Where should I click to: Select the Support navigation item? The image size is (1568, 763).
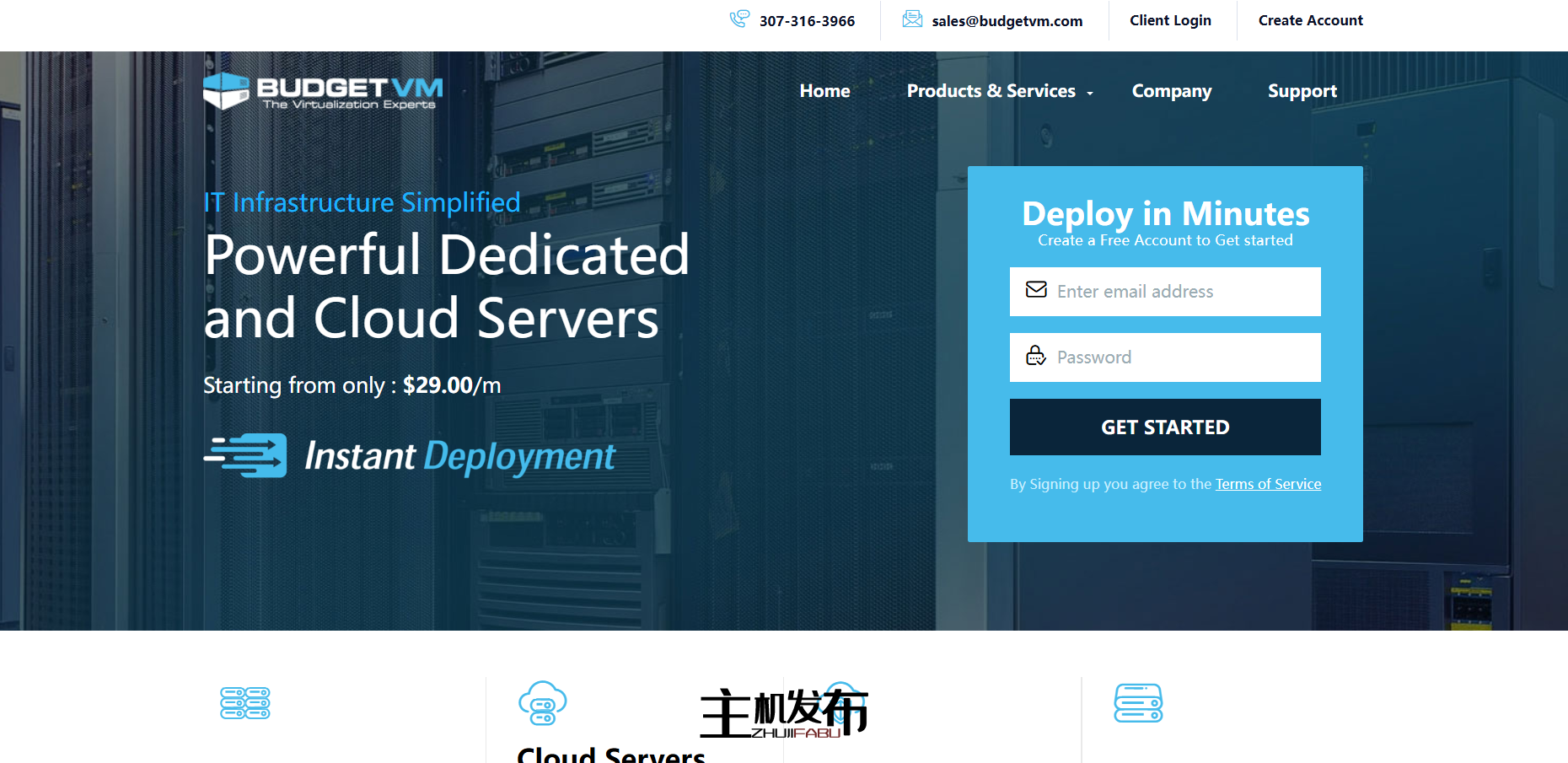[1302, 91]
